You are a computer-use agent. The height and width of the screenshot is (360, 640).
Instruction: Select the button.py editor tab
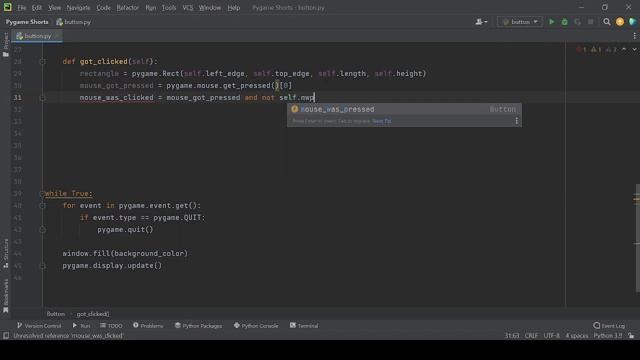point(38,36)
